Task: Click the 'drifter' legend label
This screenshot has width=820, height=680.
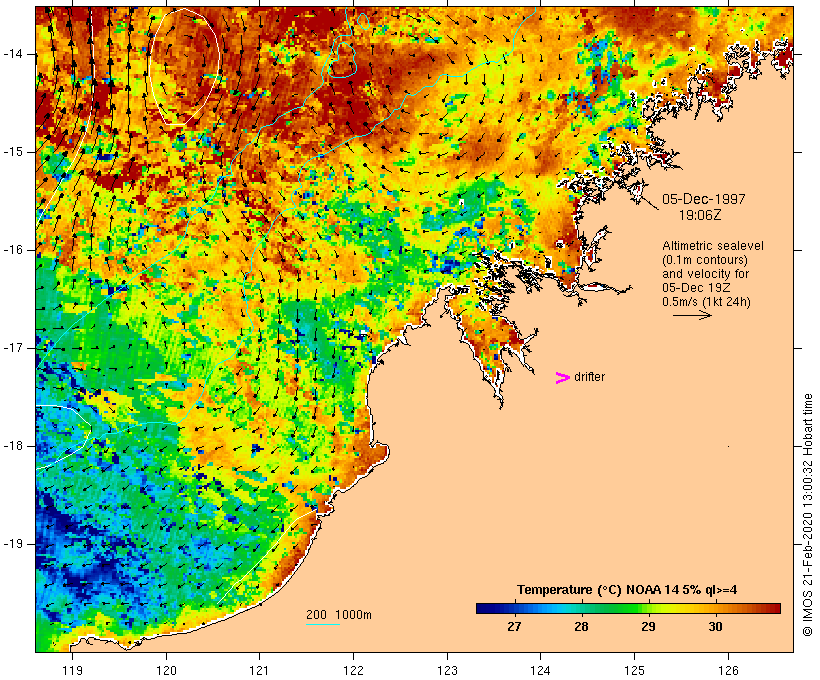Action: coord(589,377)
